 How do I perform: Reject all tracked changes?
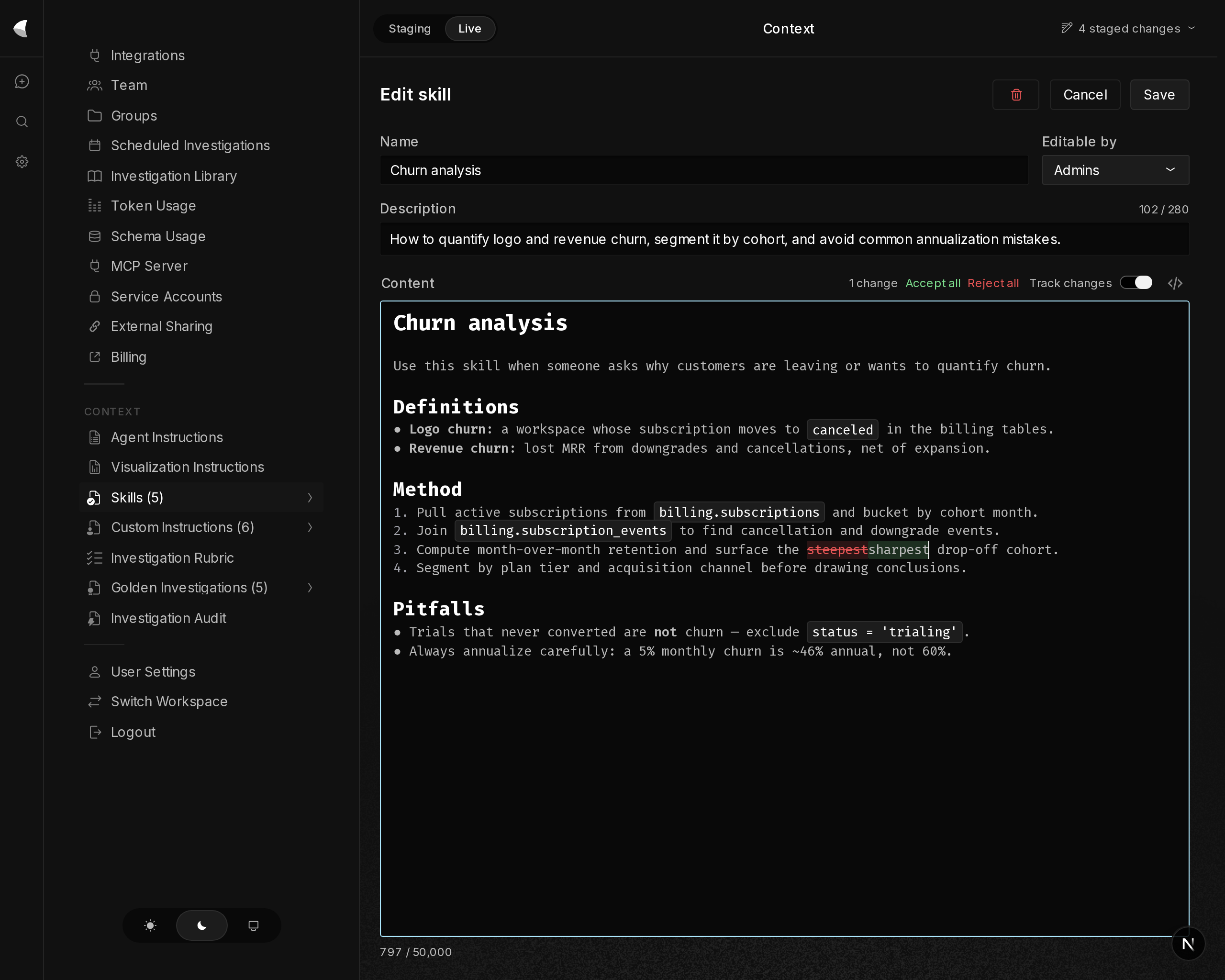click(x=992, y=283)
